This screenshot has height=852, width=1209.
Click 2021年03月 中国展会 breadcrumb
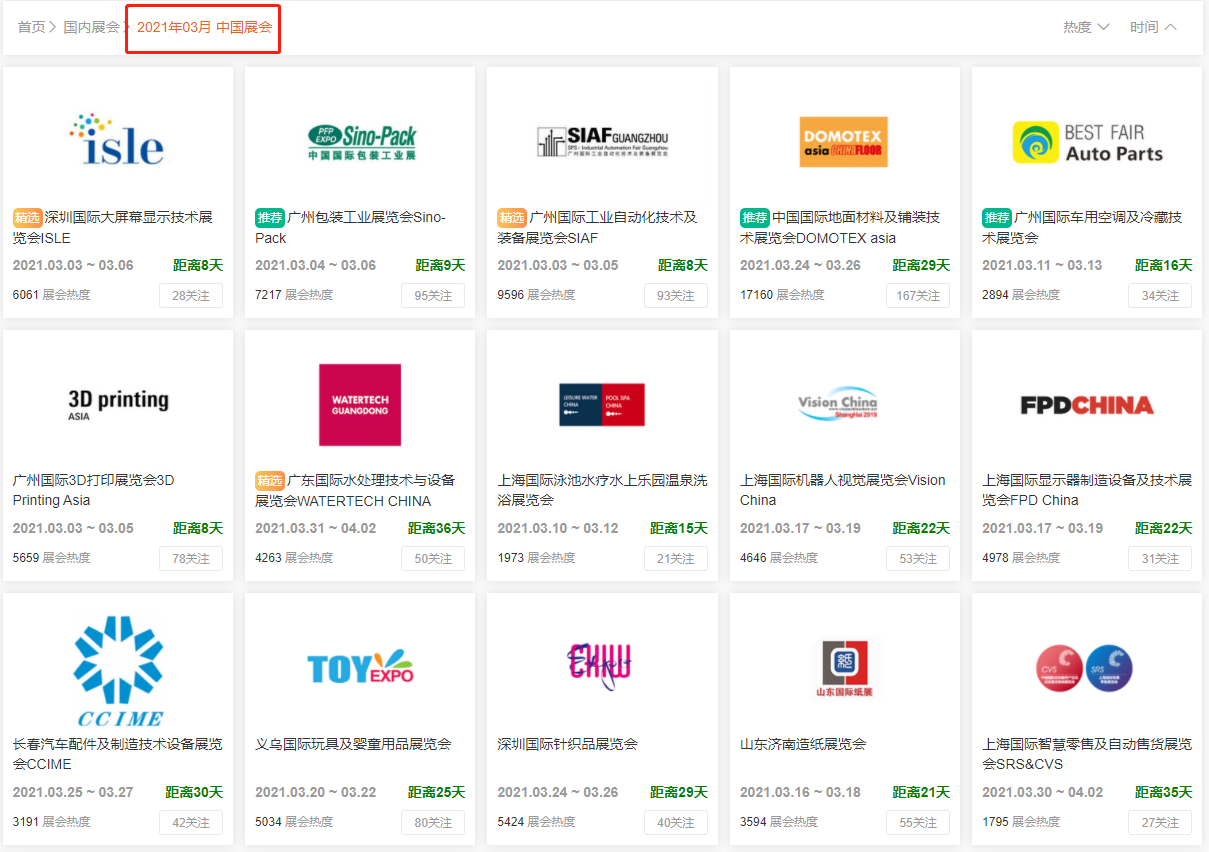204,27
